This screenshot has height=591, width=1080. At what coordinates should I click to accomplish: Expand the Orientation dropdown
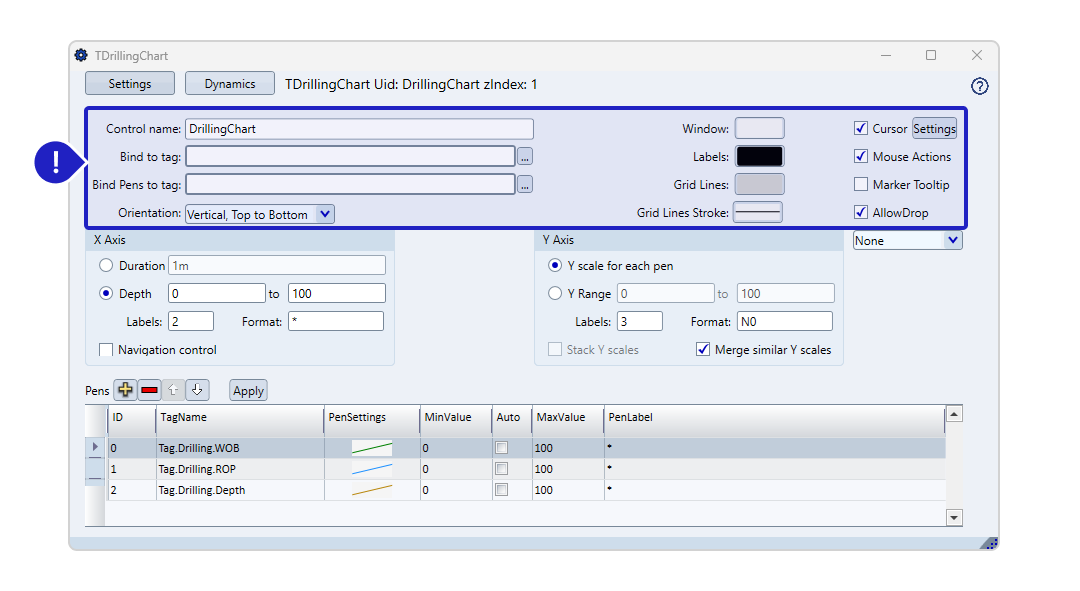[324, 214]
